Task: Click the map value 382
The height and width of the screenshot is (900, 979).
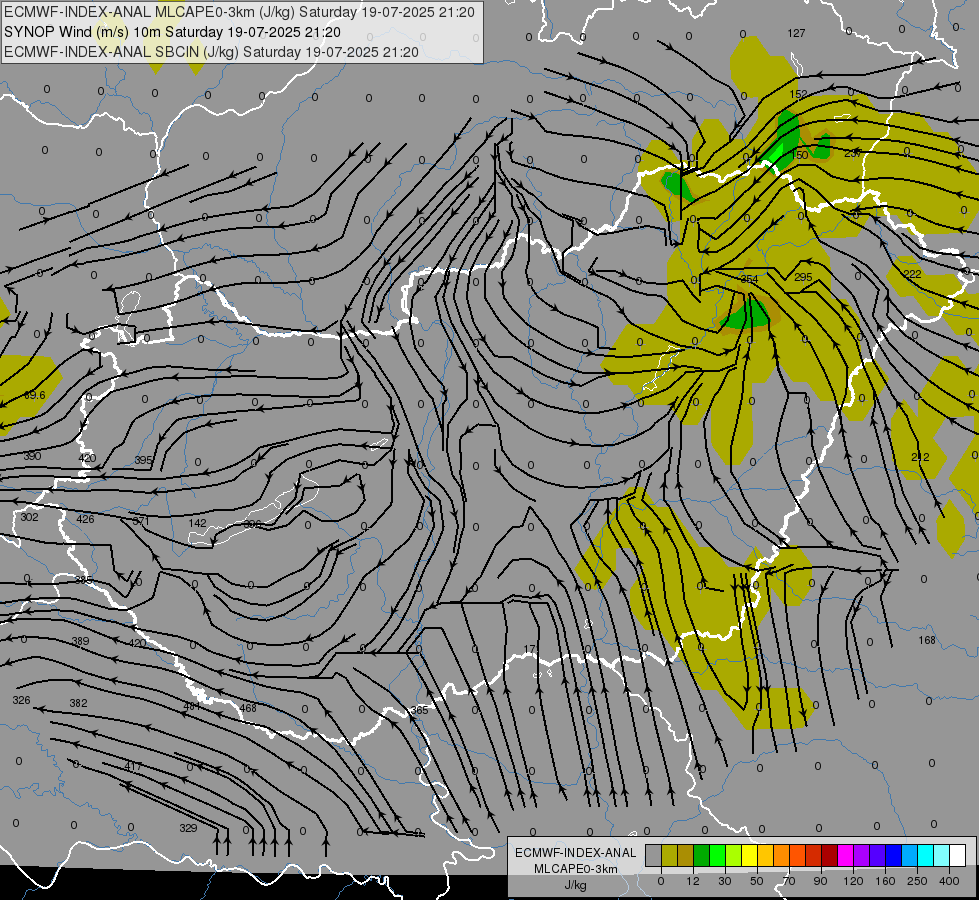Action: [x=78, y=703]
